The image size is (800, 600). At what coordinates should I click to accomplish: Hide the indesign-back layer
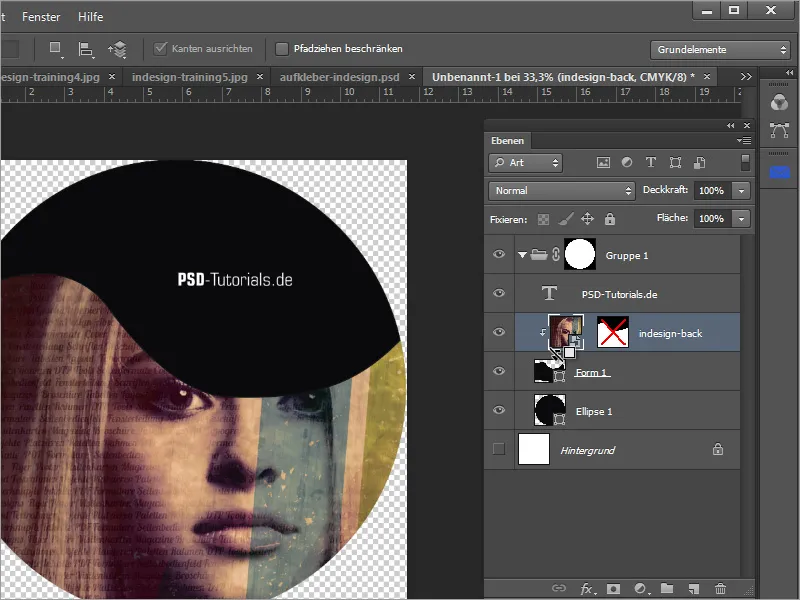tap(499, 332)
